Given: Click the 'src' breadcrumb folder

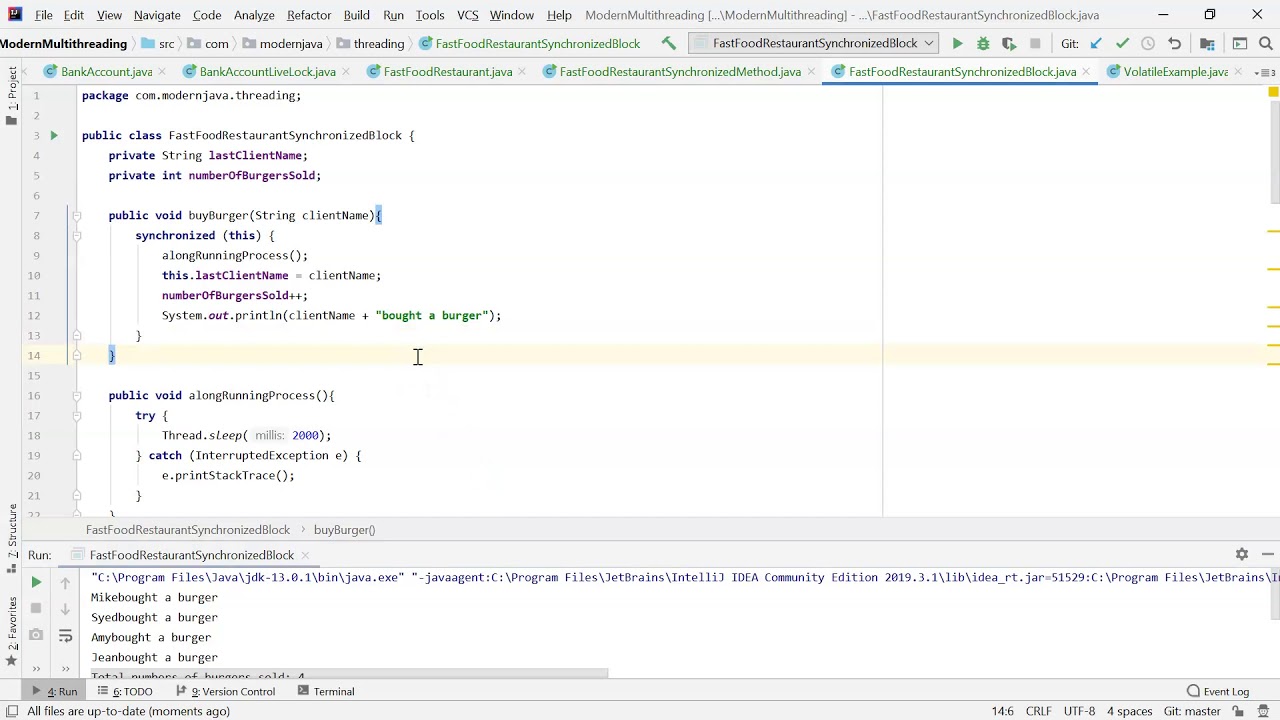Looking at the screenshot, I should pyautogui.click(x=157, y=44).
